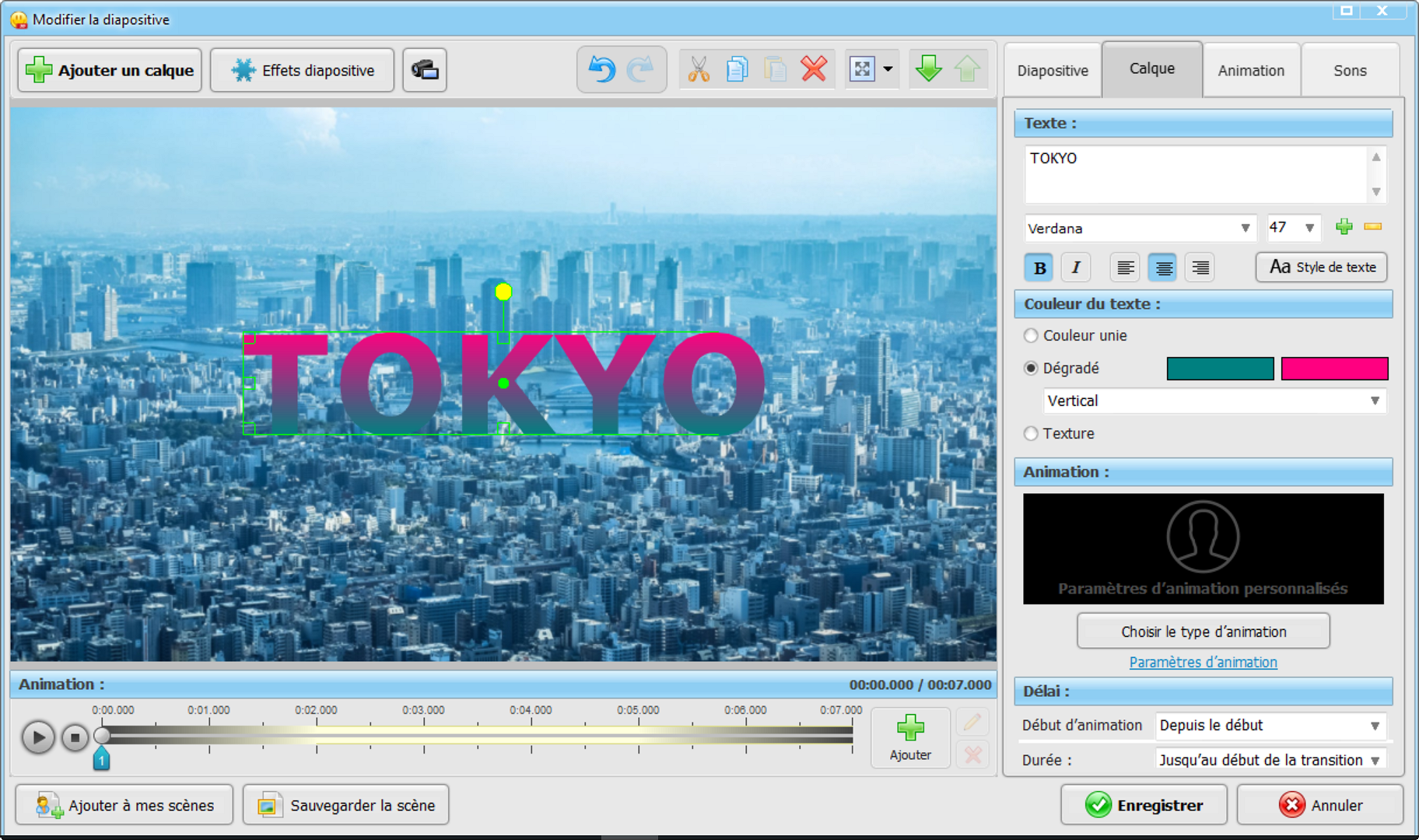Viewport: 1419px width, 840px height.
Task: Open the font size 47 dropdown
Action: click(1294, 228)
